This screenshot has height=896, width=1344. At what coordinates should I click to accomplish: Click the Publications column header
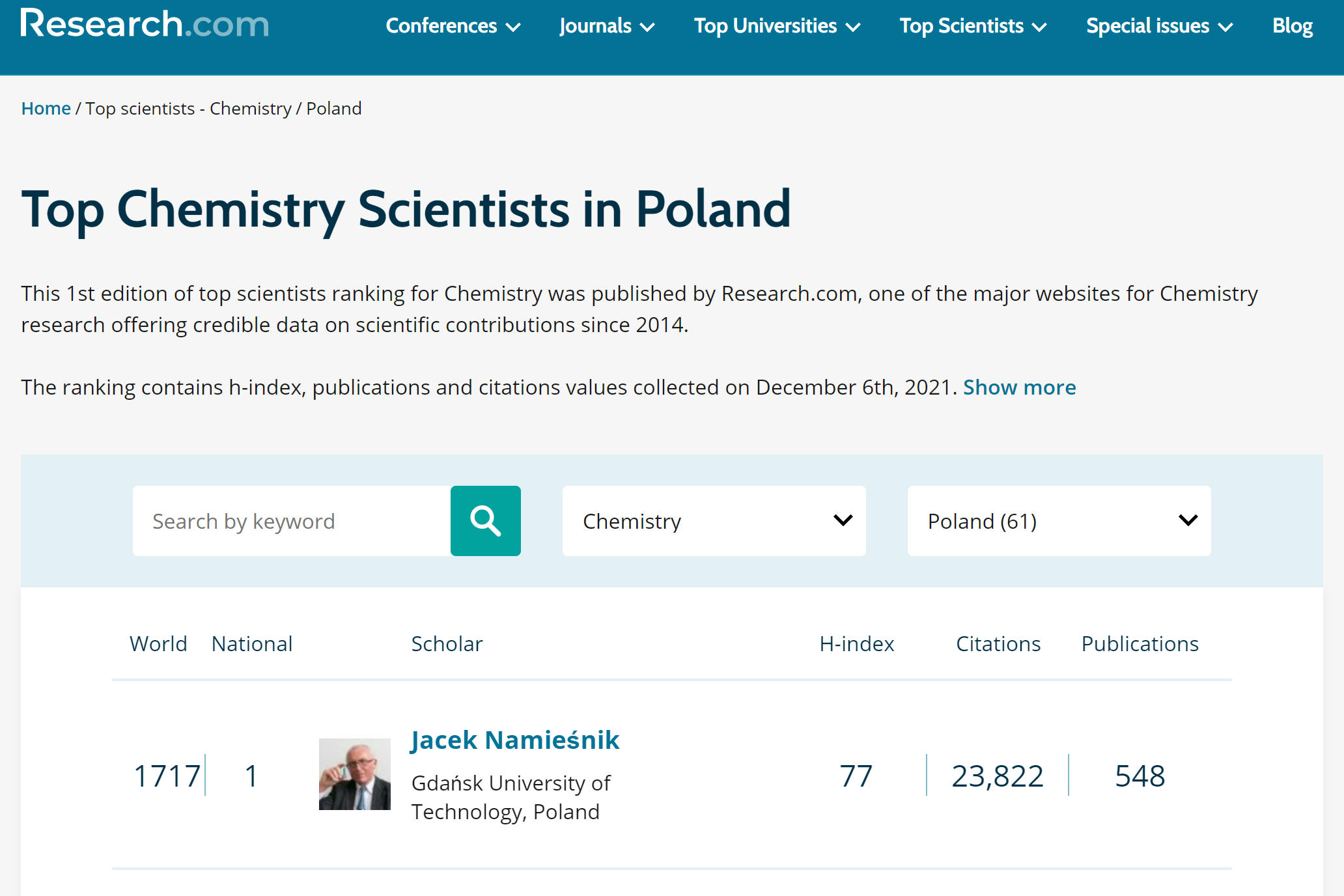click(x=1140, y=644)
